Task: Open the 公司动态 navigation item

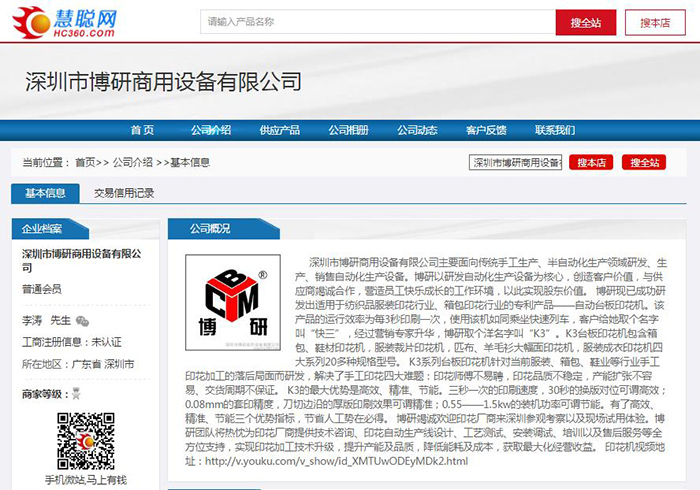Action: [417, 130]
